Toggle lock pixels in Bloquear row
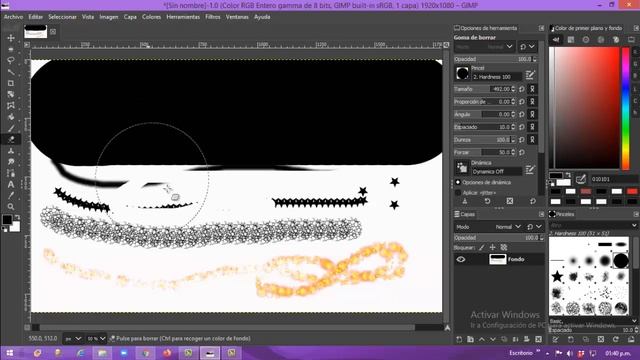The width and height of the screenshot is (640, 360). (x=482, y=247)
